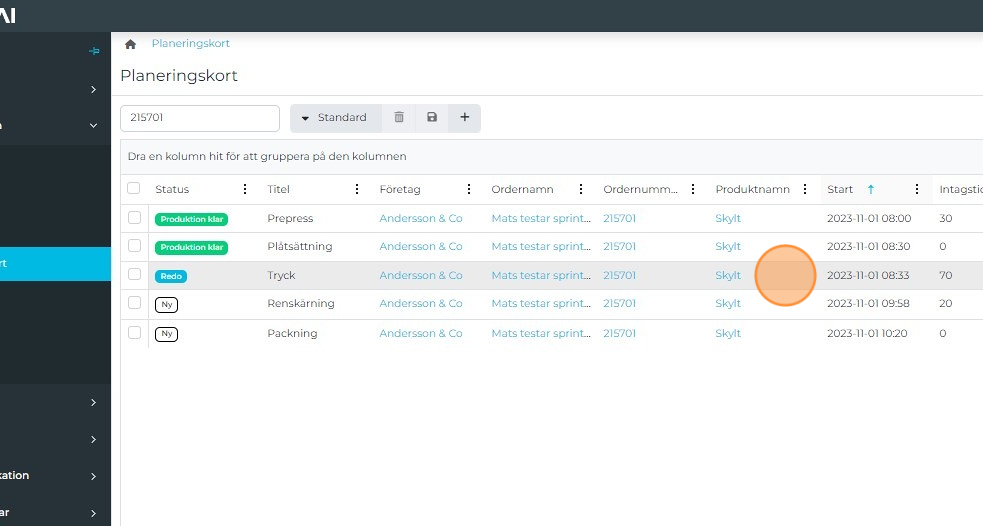
Task: Click the Planeringskort breadcrumb link
Action: (x=190, y=44)
